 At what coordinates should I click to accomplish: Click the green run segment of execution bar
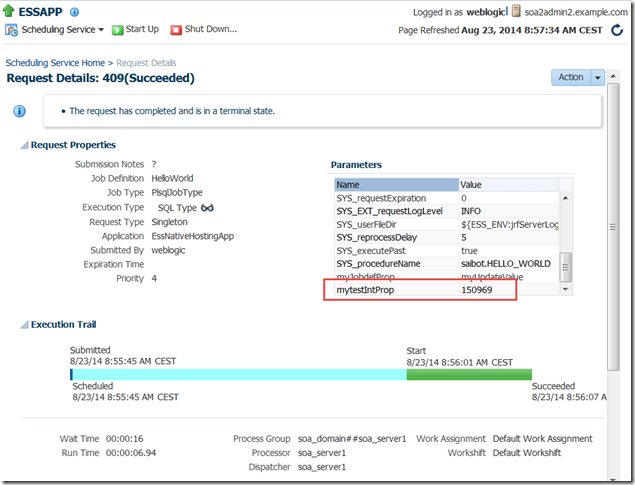pos(468,375)
